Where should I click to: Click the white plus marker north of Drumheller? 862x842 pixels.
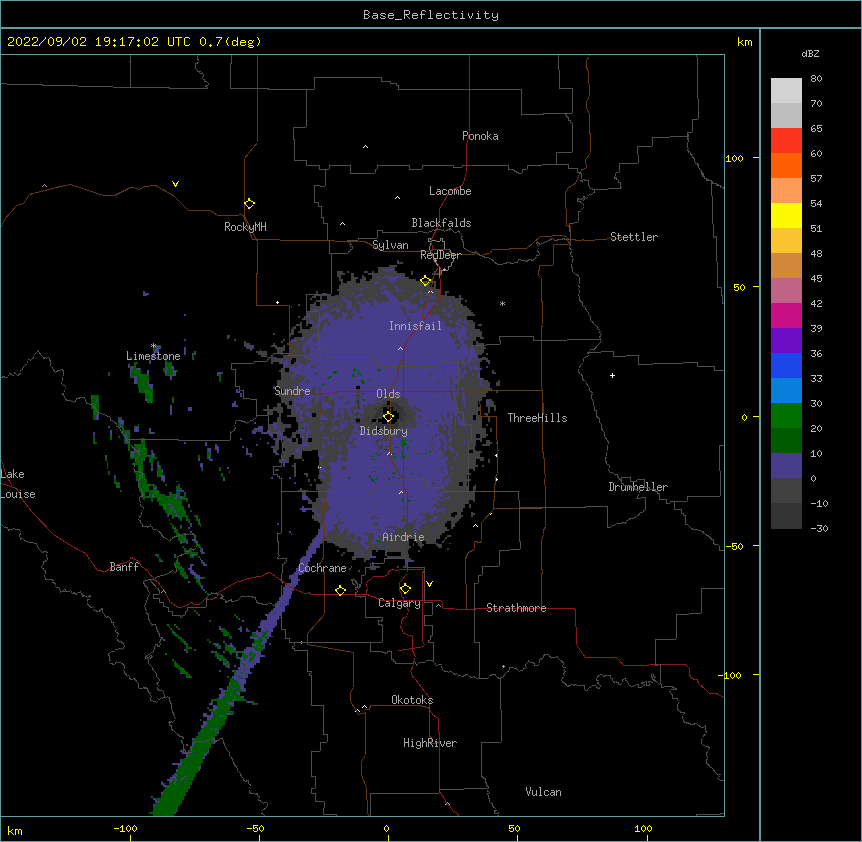click(x=612, y=375)
